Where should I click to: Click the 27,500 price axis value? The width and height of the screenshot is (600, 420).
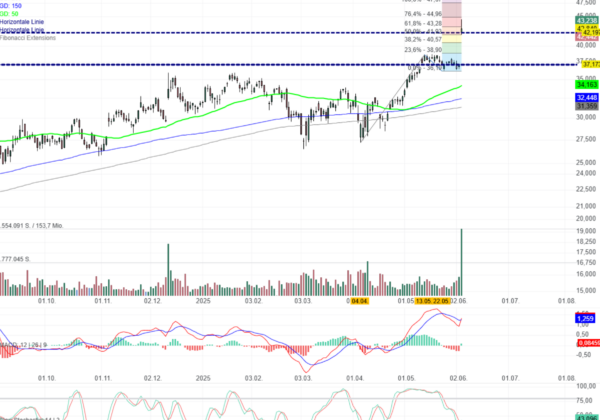(586, 139)
